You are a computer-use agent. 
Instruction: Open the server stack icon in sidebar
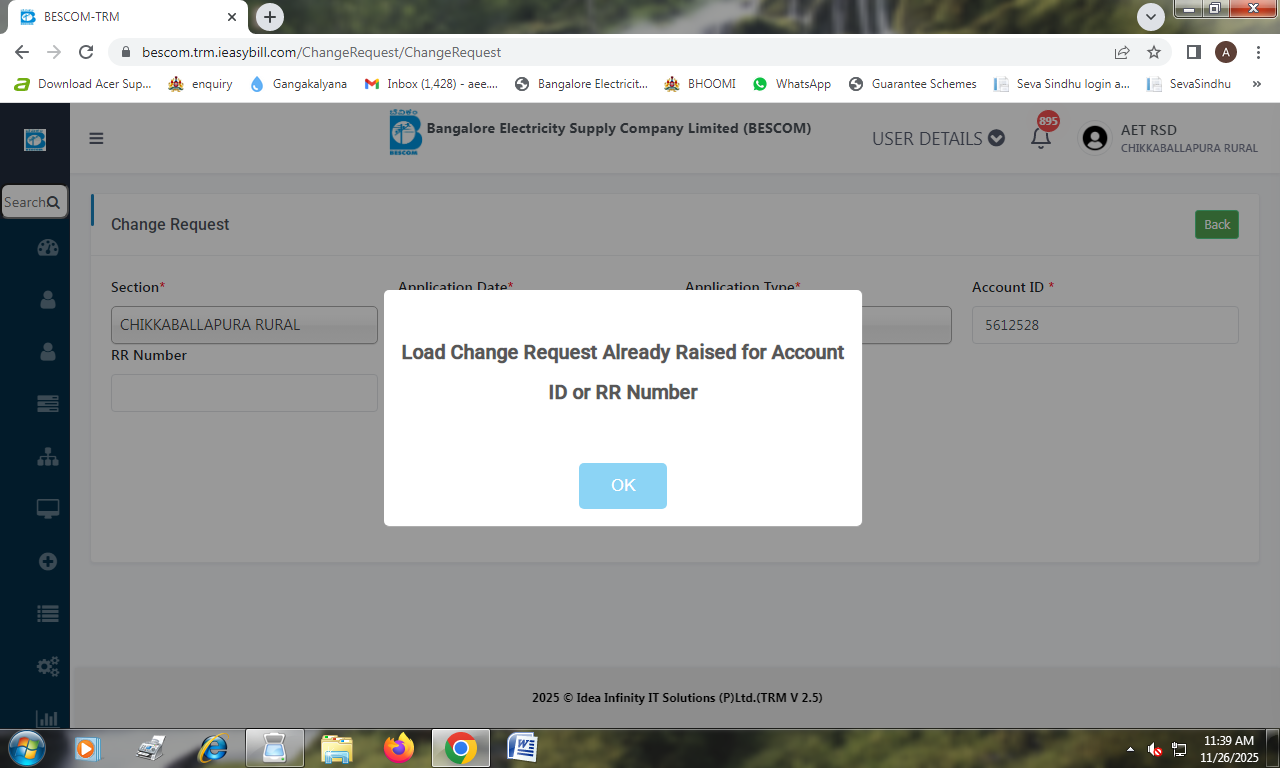coord(47,403)
